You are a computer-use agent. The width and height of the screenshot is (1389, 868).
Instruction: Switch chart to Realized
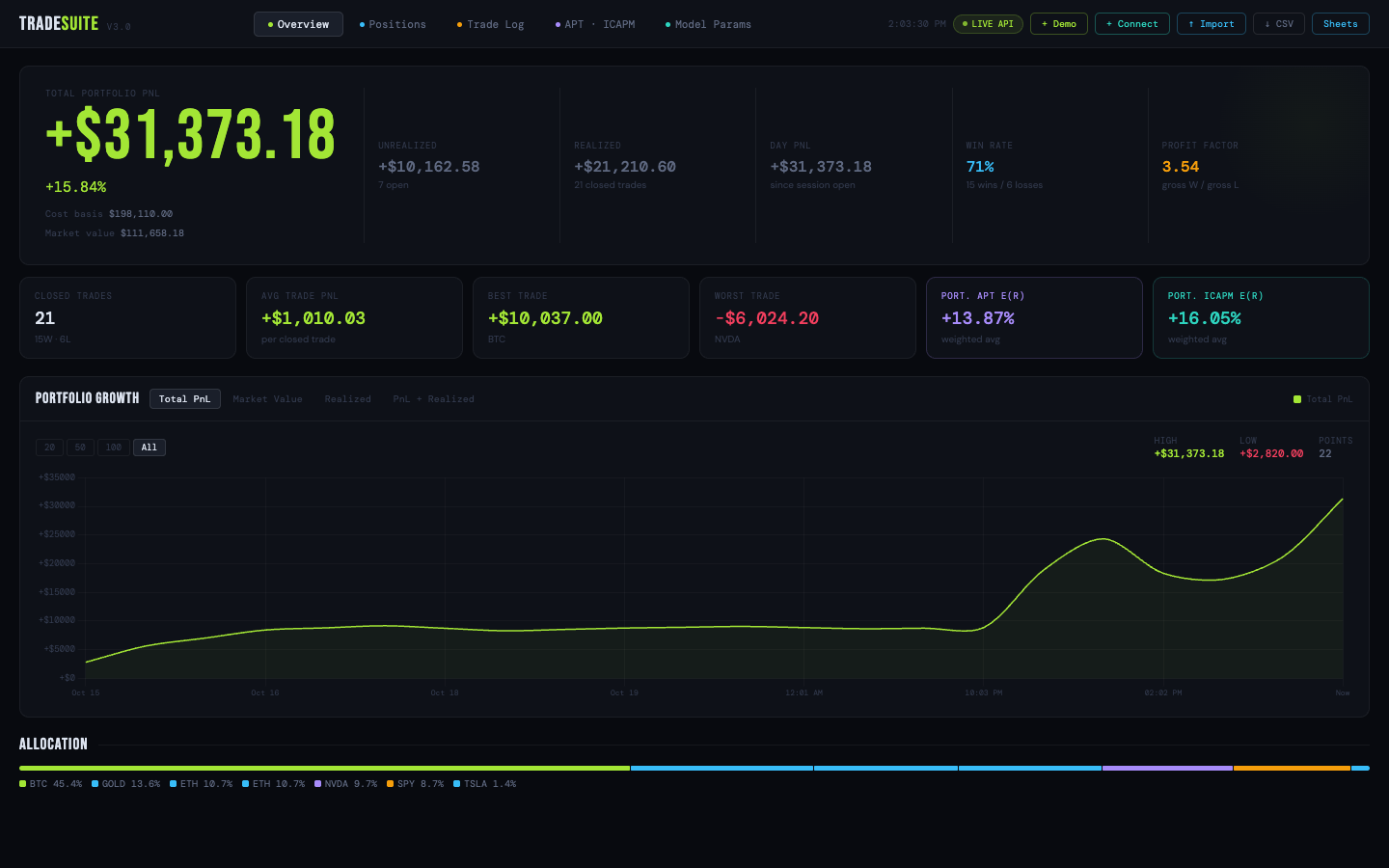348,399
